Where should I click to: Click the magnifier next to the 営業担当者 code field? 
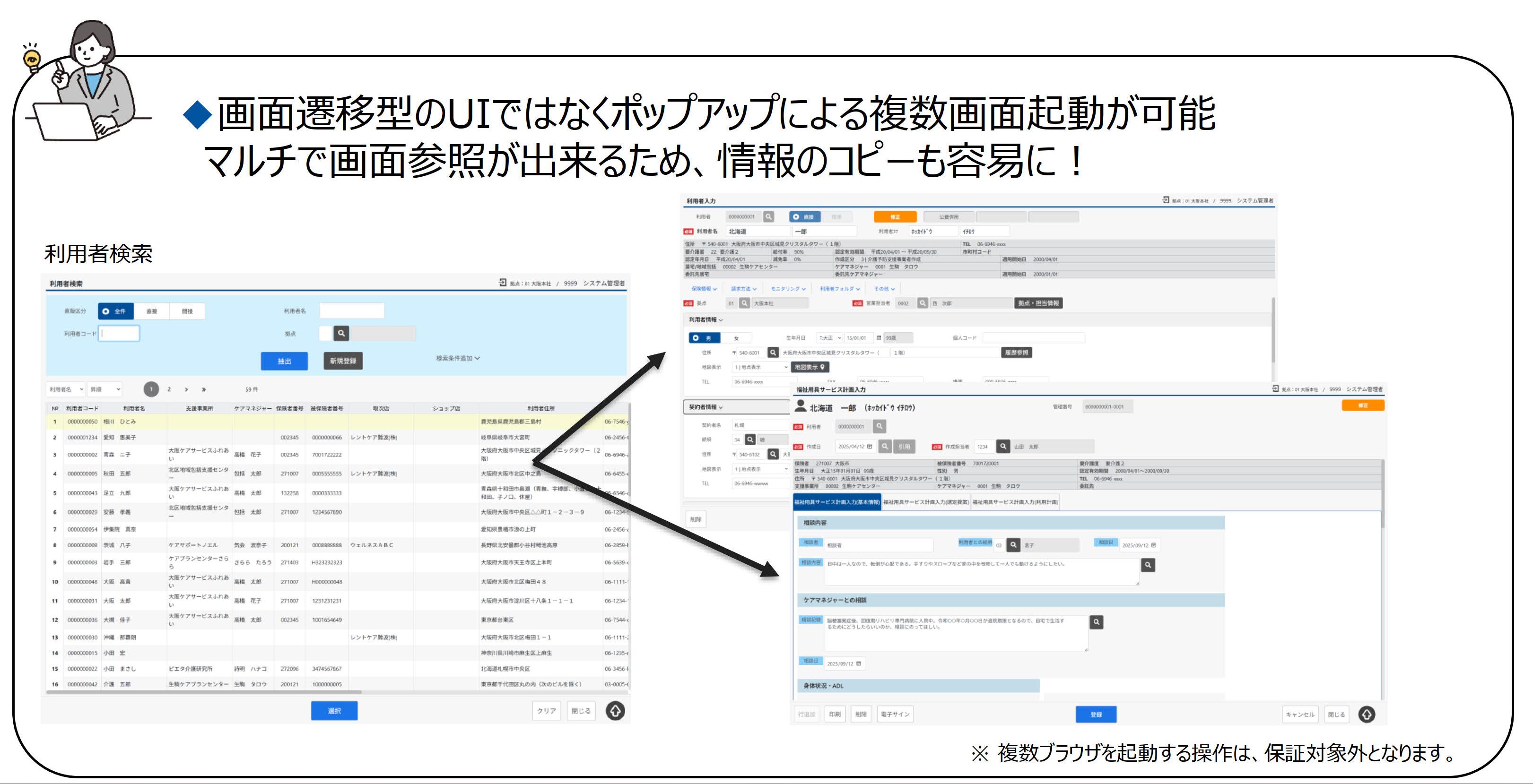pos(923,304)
